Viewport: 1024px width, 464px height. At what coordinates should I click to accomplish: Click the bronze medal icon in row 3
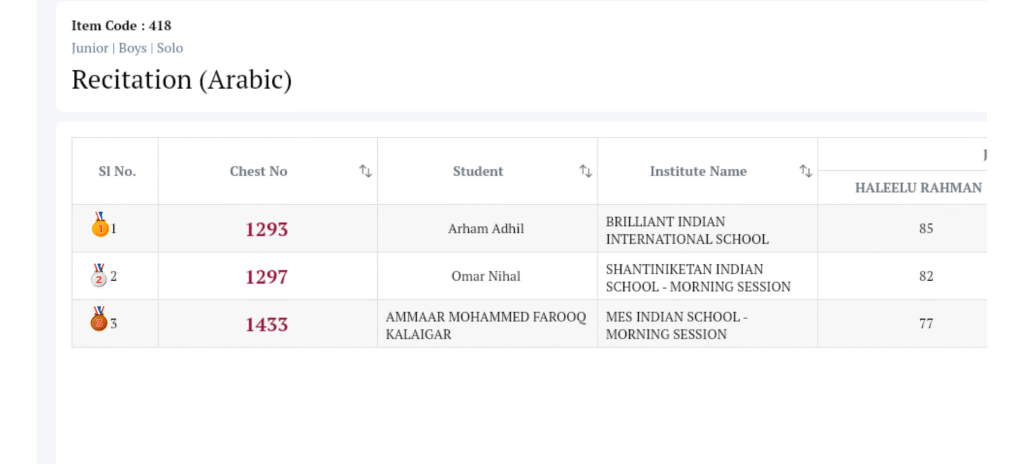pyautogui.click(x=99, y=321)
